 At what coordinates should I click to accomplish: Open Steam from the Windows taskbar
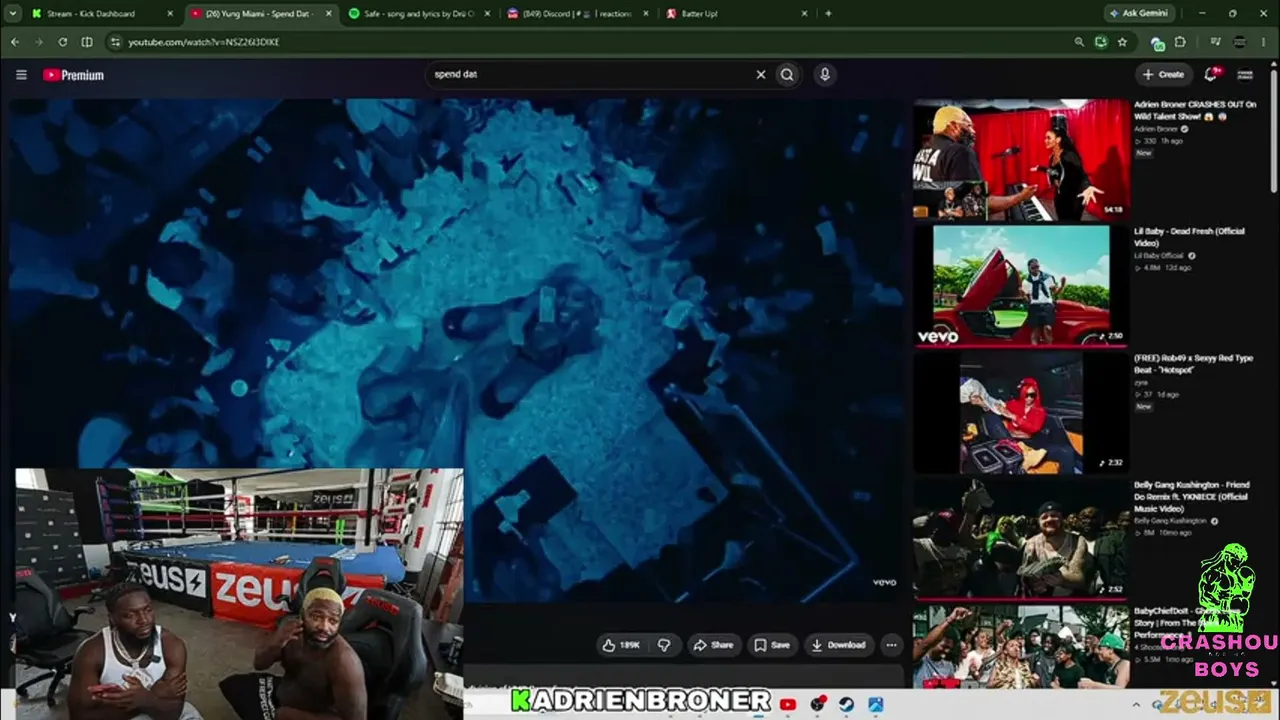[846, 704]
